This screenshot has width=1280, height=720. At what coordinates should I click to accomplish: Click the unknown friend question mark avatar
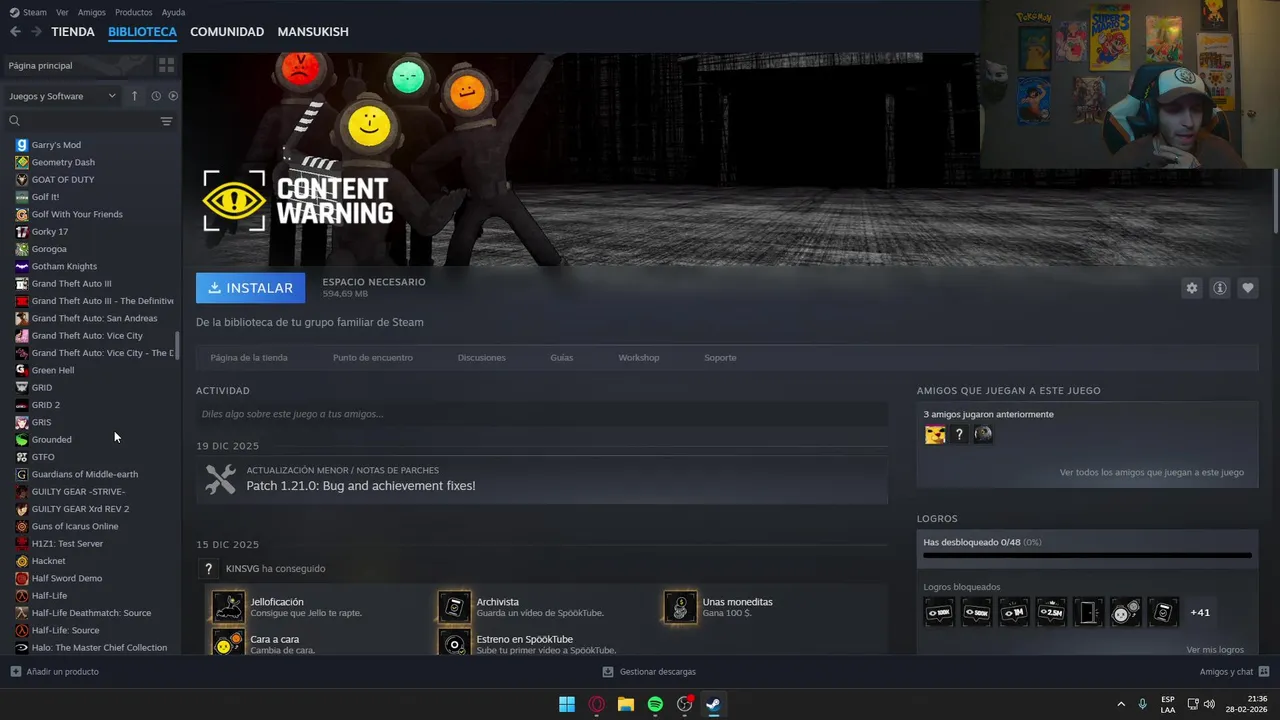click(x=959, y=434)
